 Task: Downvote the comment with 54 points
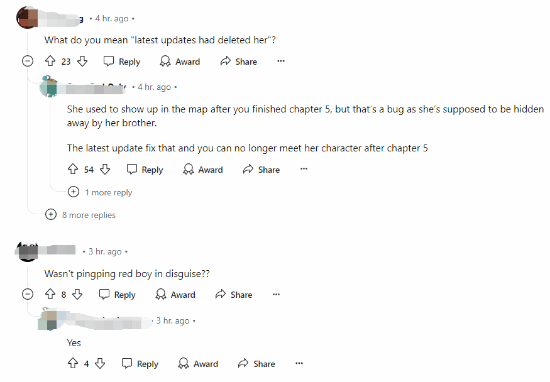click(105, 169)
